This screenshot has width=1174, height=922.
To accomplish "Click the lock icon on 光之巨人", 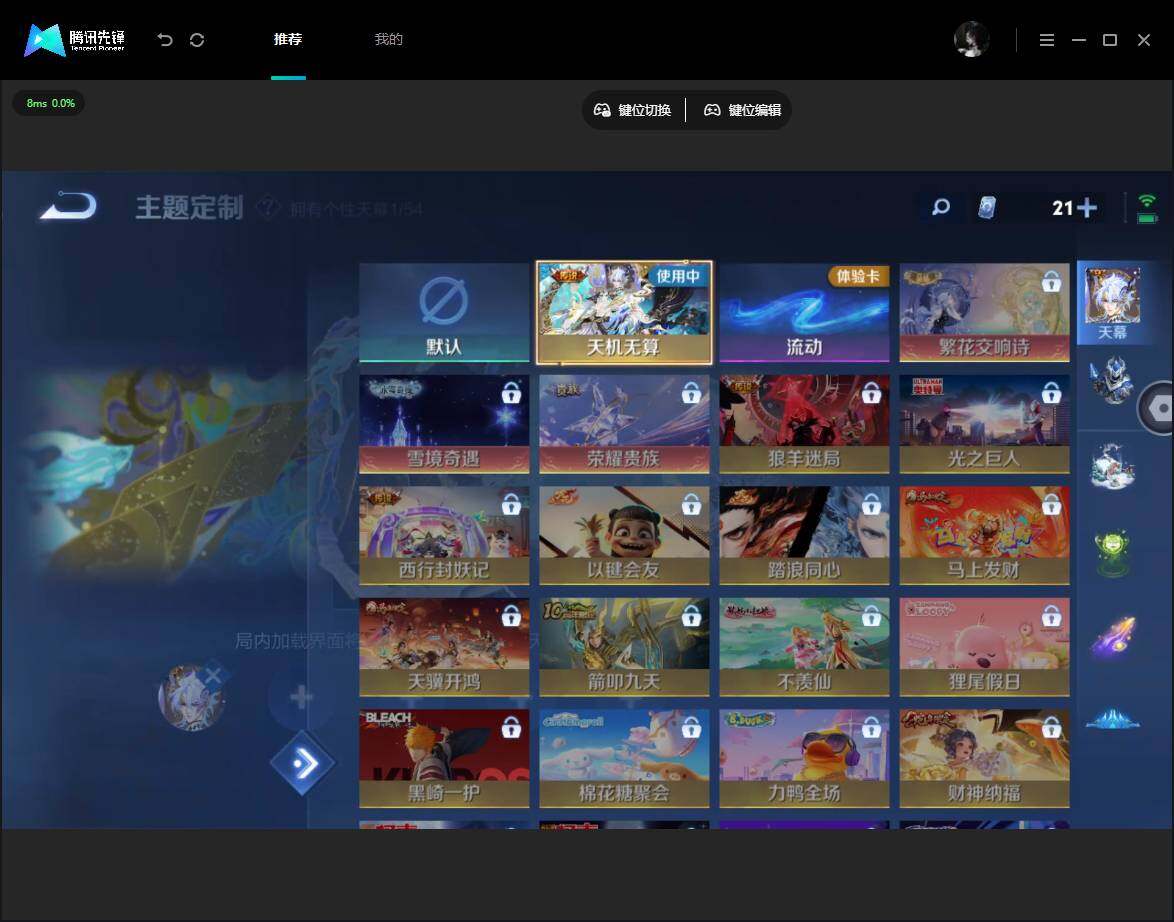I will click(1051, 392).
